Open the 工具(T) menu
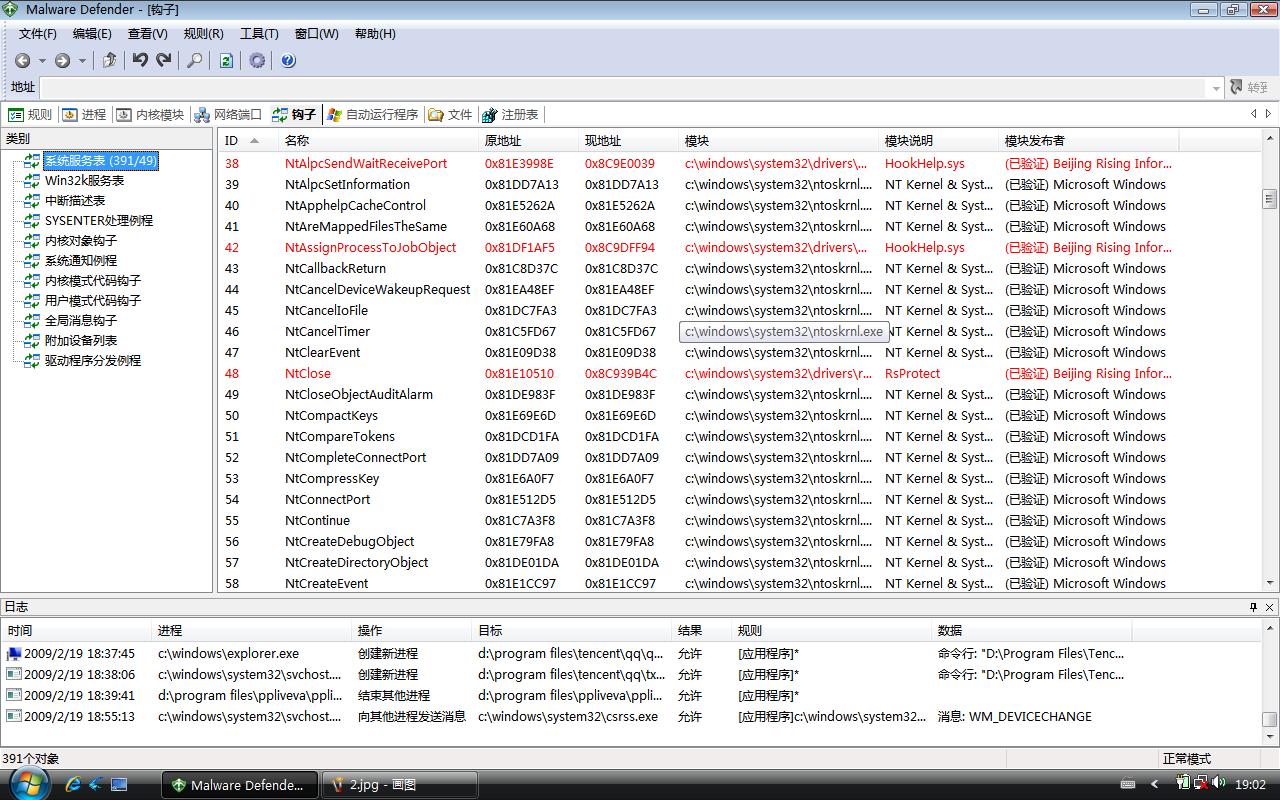The image size is (1280, 800). 259,34
